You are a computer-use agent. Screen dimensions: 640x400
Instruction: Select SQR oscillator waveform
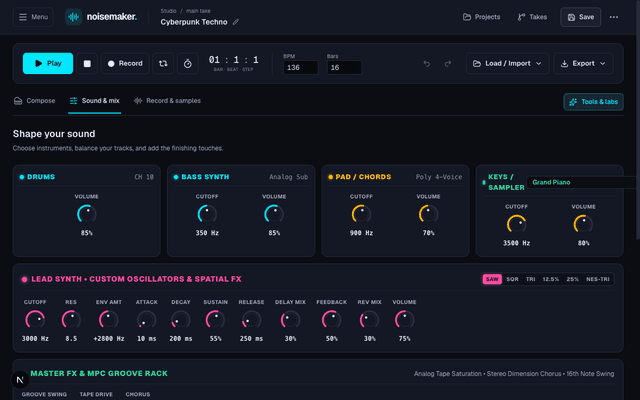click(x=512, y=279)
